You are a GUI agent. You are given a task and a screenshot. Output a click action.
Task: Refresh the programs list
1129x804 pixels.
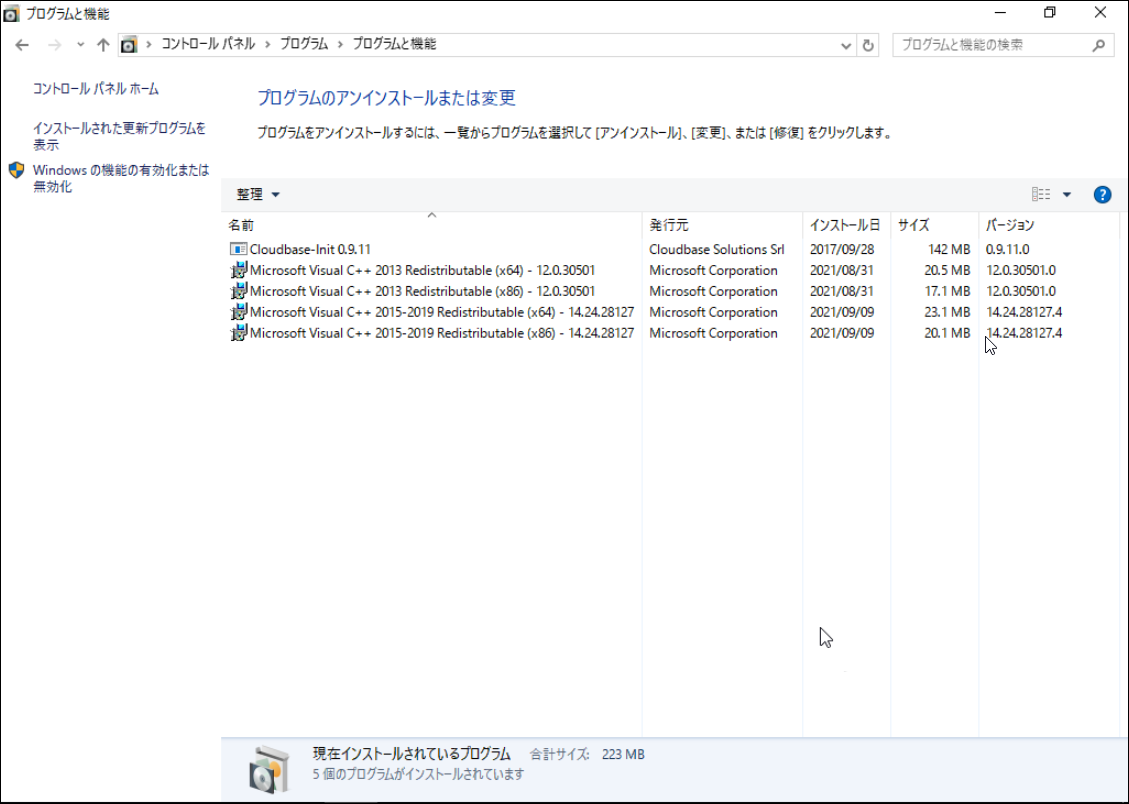868,45
